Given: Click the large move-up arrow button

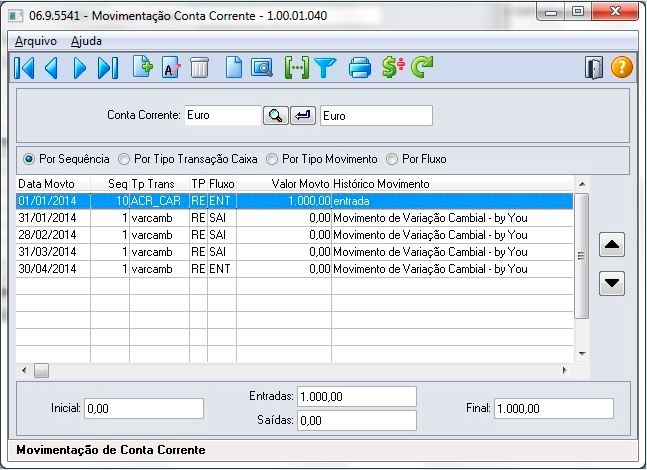Looking at the screenshot, I should (612, 245).
